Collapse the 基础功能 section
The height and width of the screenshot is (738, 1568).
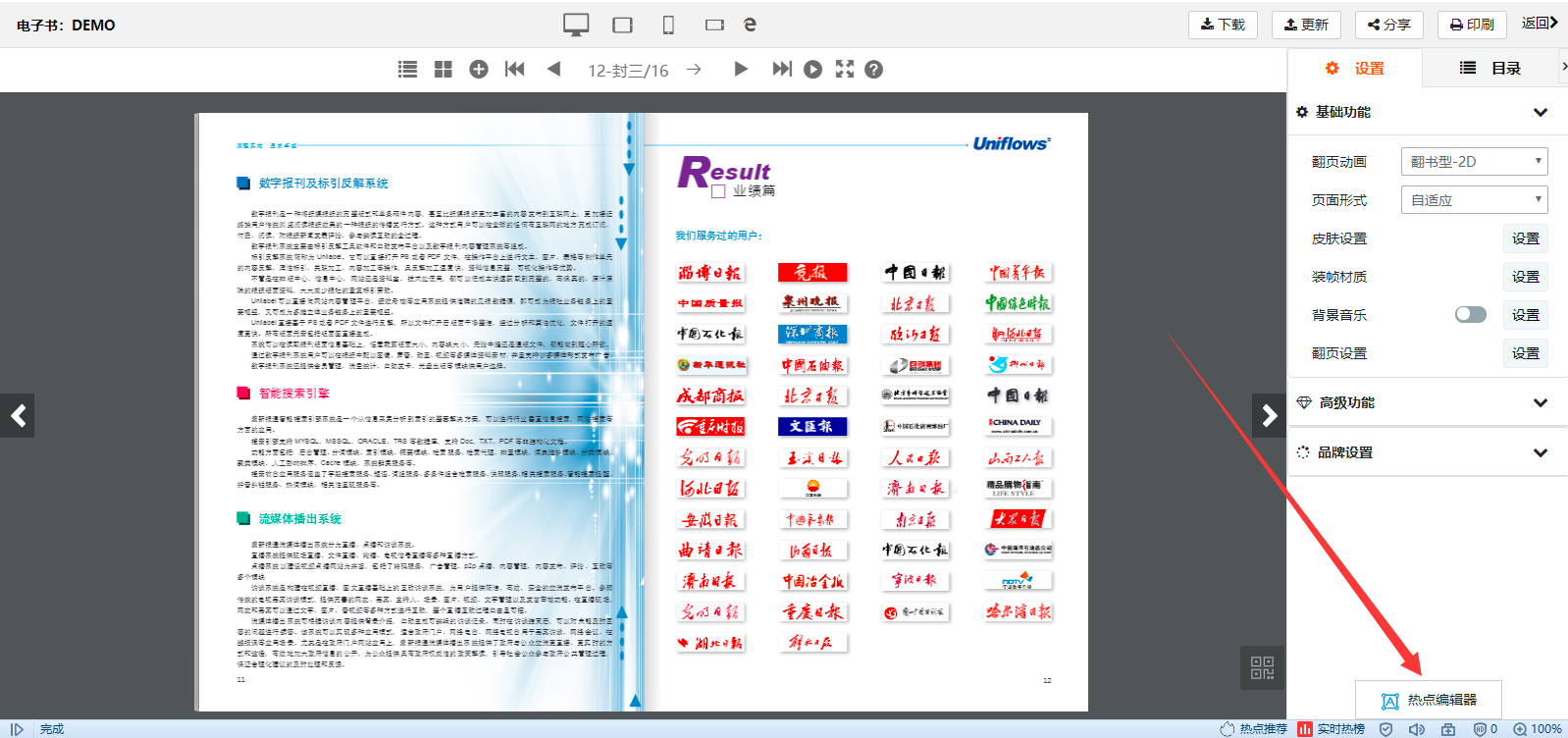tap(1540, 112)
